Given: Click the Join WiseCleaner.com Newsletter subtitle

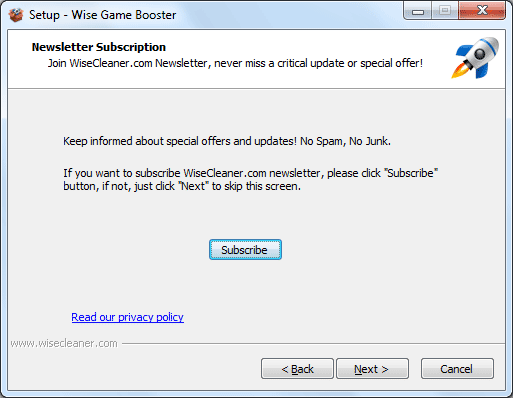Looking at the screenshot, I should [235, 63].
